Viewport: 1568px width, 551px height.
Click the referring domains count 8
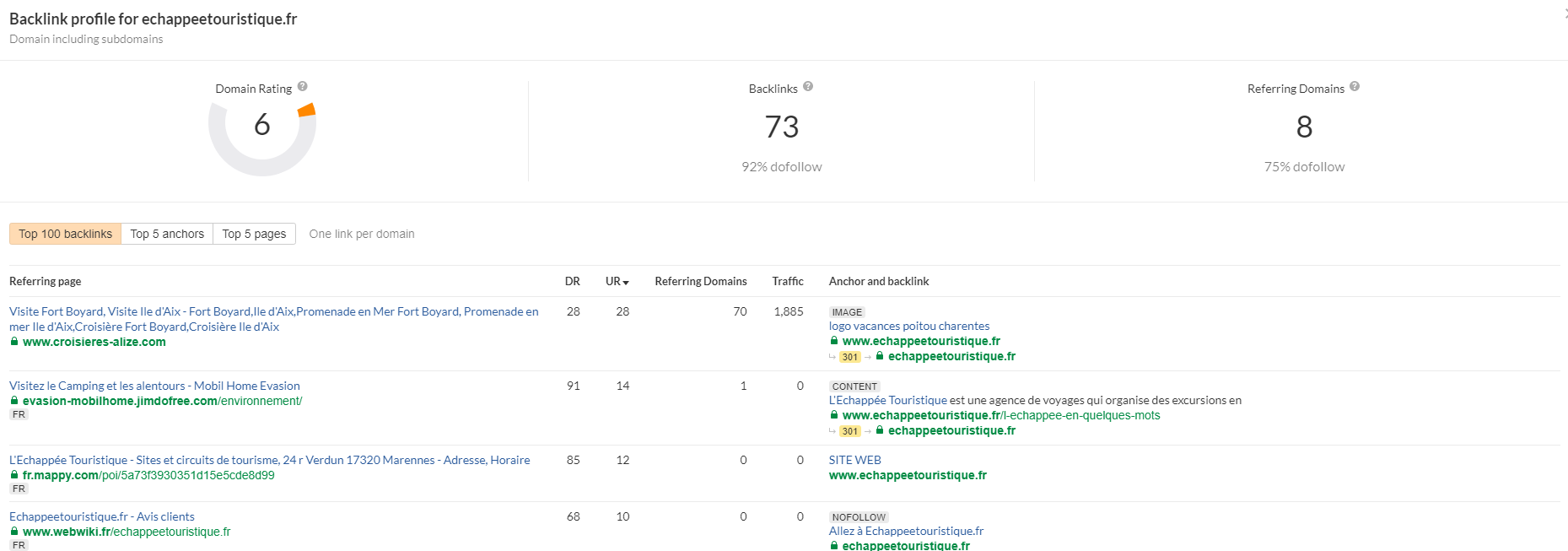coord(1304,127)
